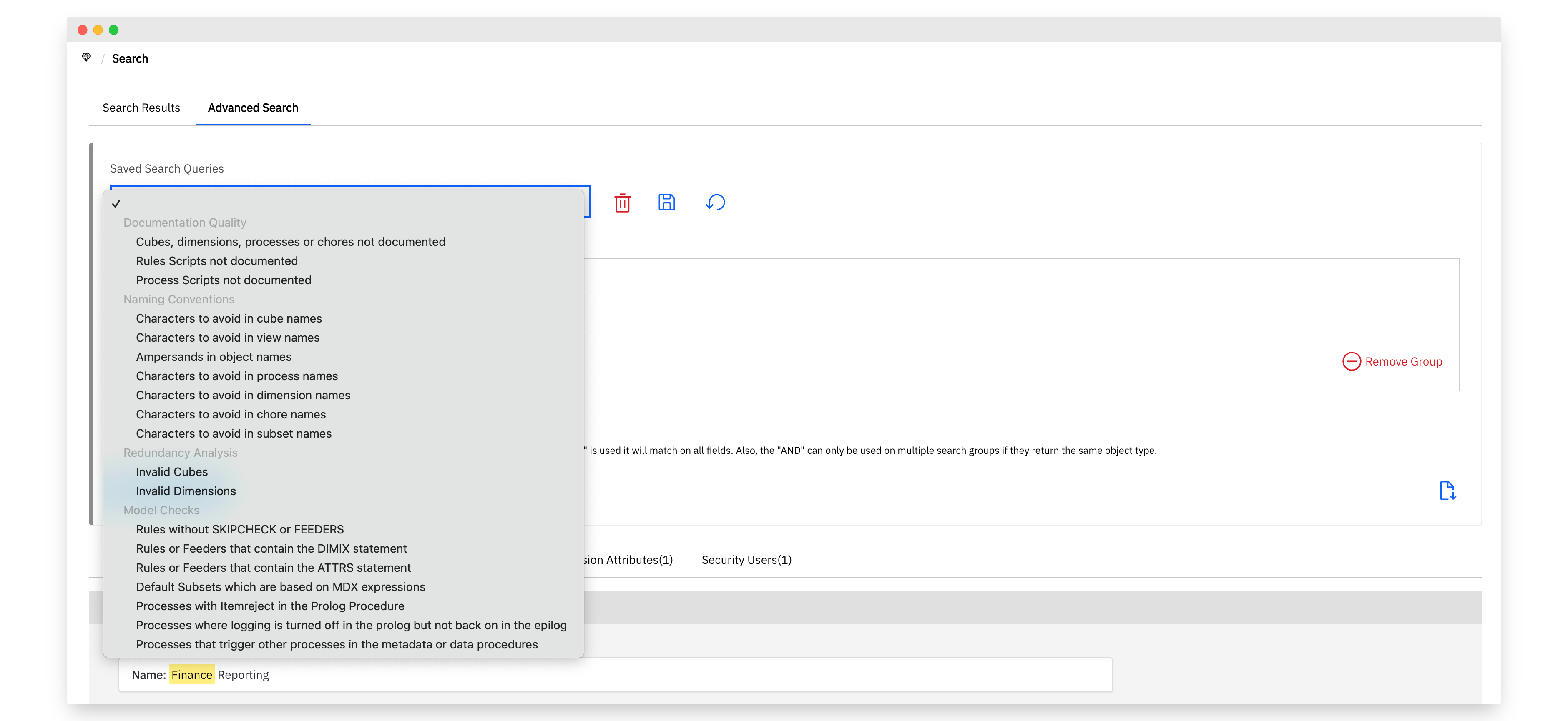This screenshot has height=721, width=1568.
Task: Click the Finance Reporting result row
Action: click(x=616, y=675)
